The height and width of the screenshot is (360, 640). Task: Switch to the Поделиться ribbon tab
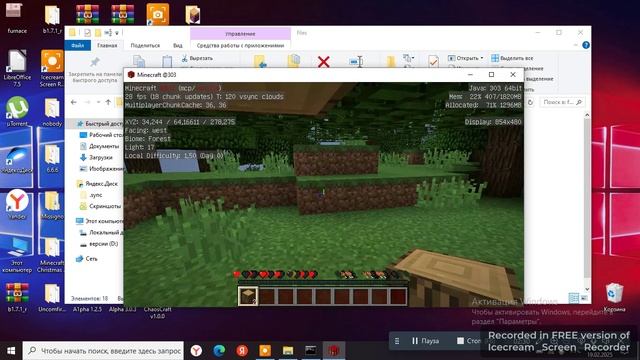point(145,45)
